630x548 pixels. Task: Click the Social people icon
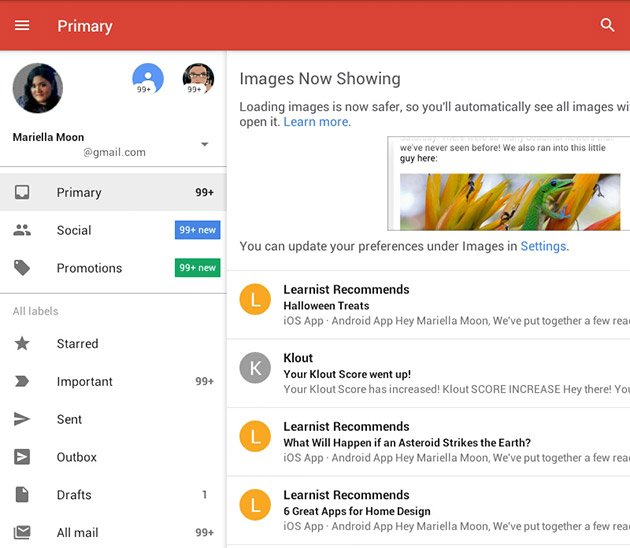coord(22,230)
